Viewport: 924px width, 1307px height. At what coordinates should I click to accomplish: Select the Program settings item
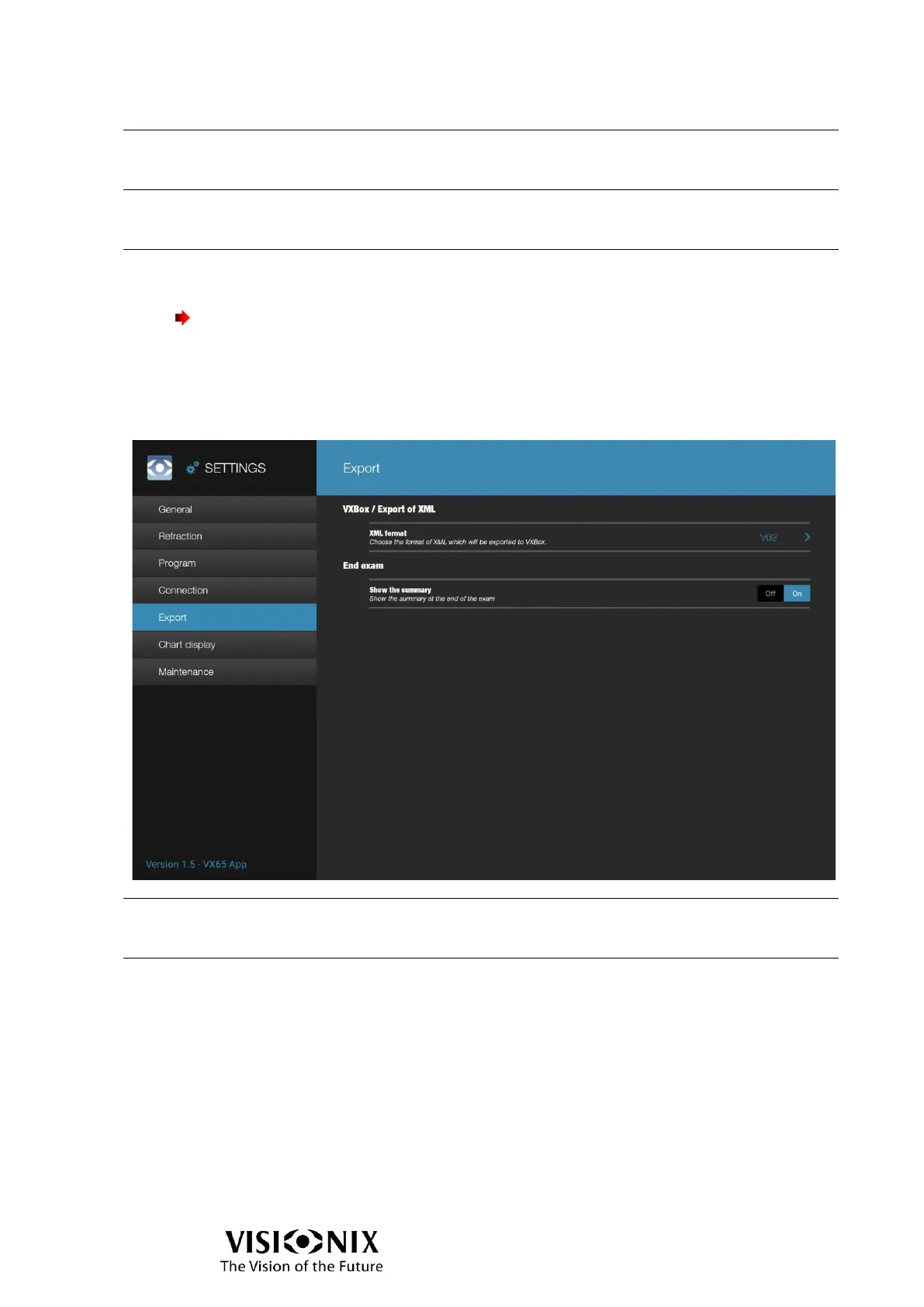click(x=224, y=563)
